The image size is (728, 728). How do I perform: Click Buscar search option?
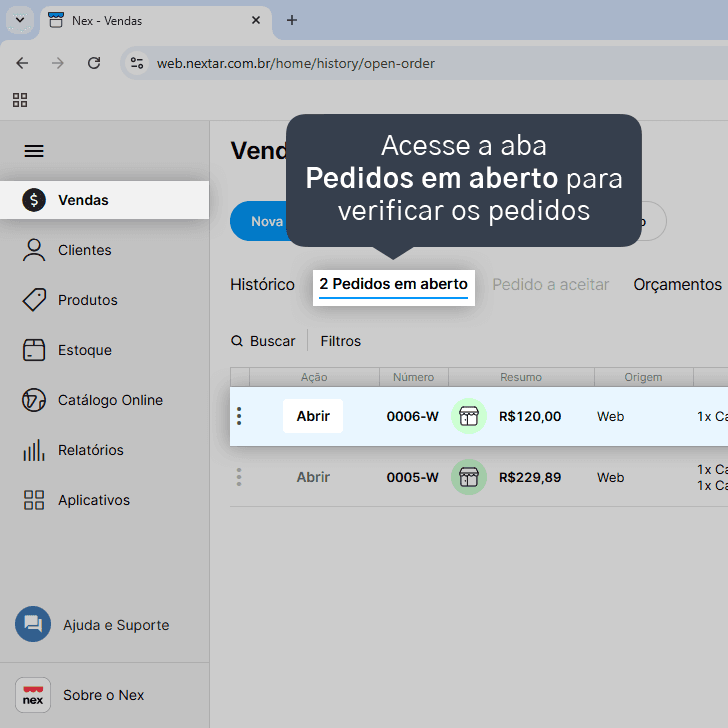[263, 341]
